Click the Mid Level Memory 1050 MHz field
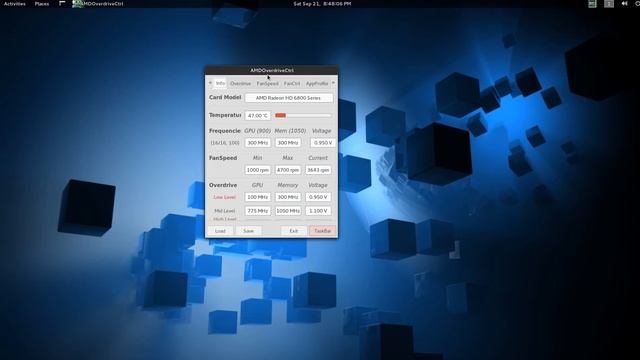Image resolution: width=640 pixels, height=360 pixels. 288,211
